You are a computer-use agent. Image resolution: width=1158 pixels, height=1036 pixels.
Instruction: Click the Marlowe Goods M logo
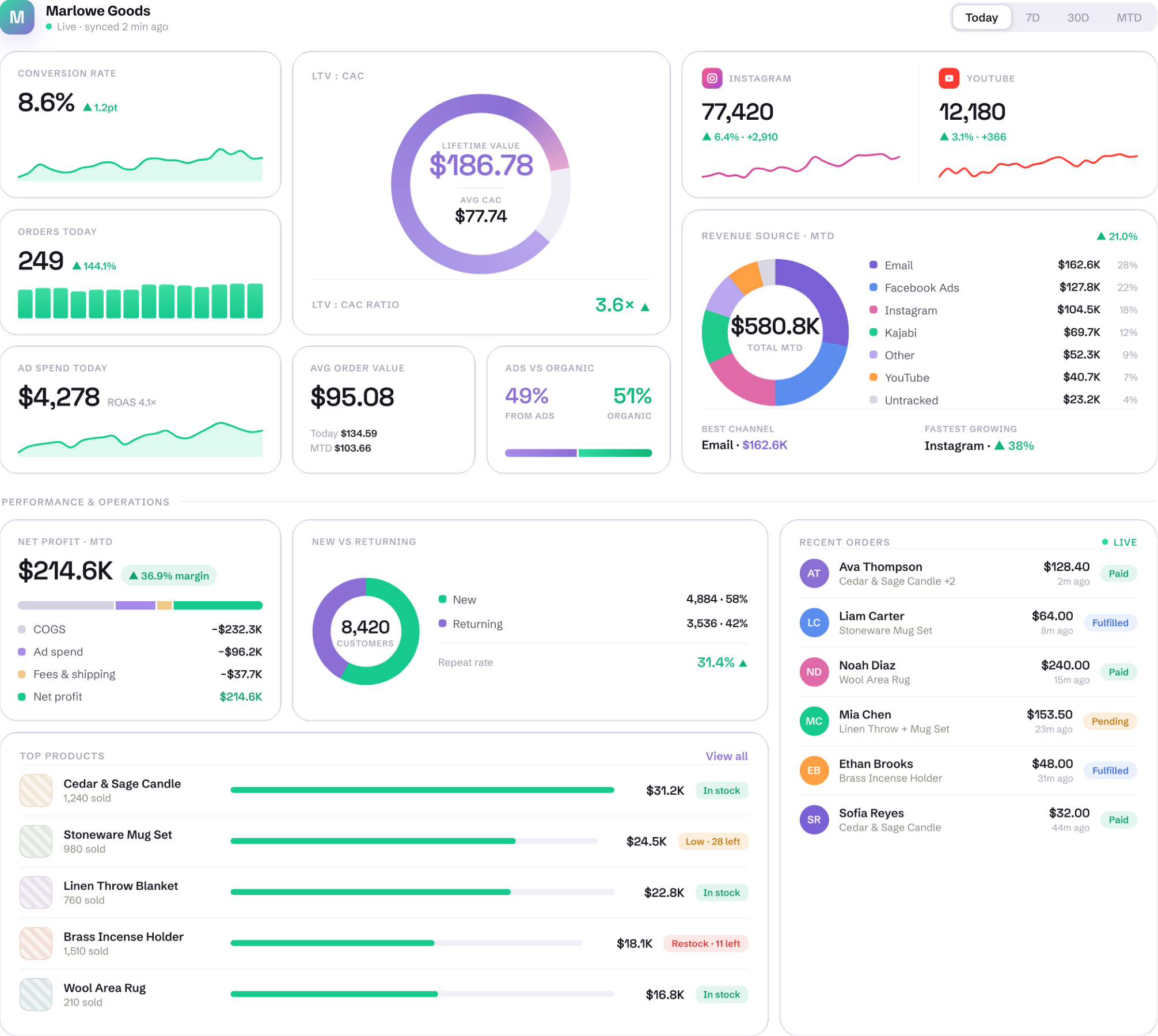(x=17, y=17)
